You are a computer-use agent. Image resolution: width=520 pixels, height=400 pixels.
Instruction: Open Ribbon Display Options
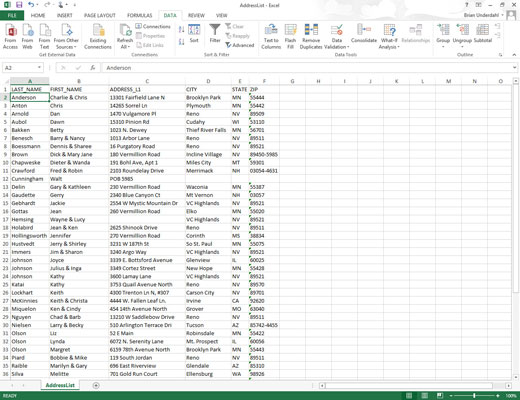click(478, 5)
